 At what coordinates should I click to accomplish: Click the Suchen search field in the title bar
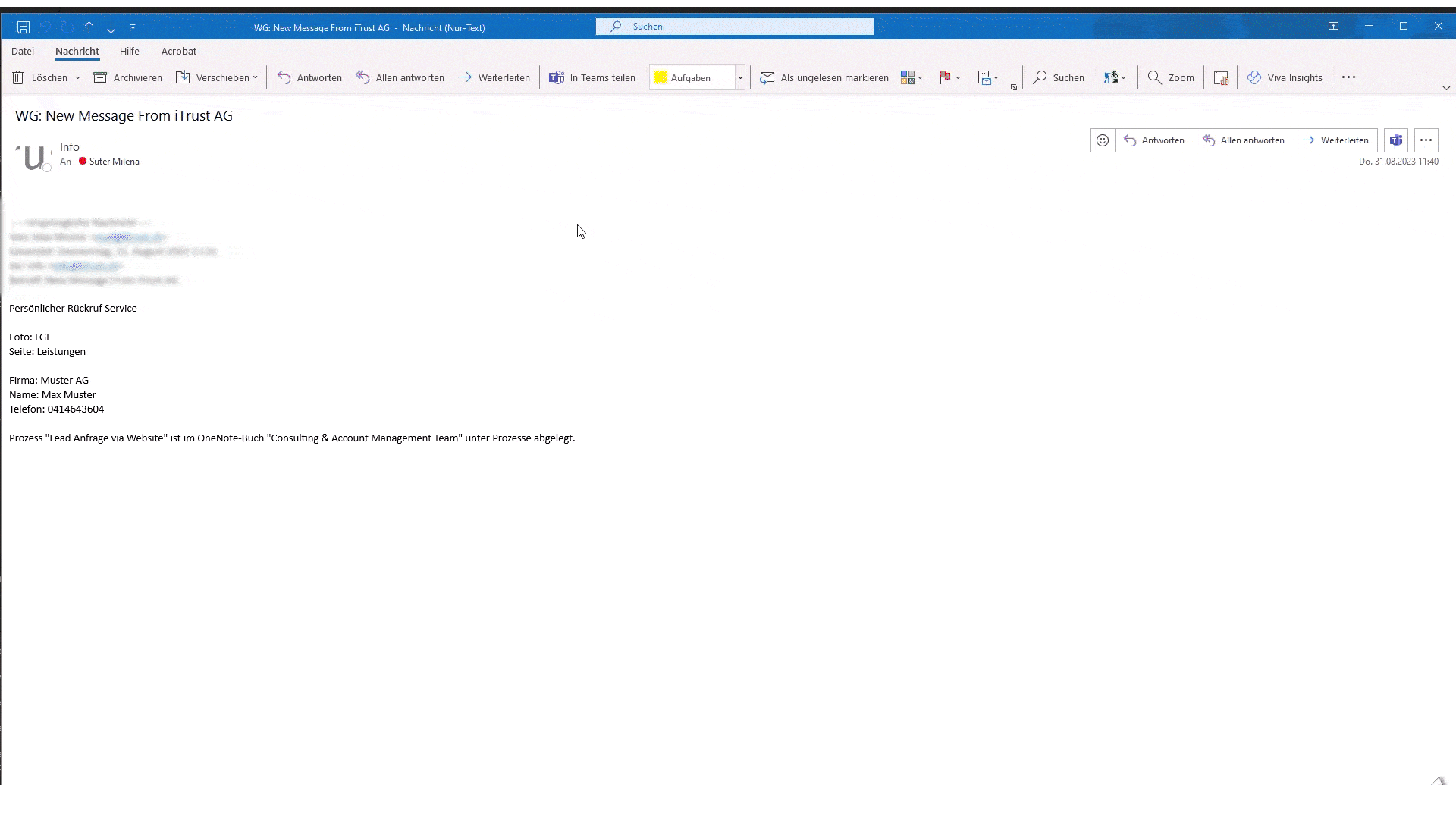734,27
